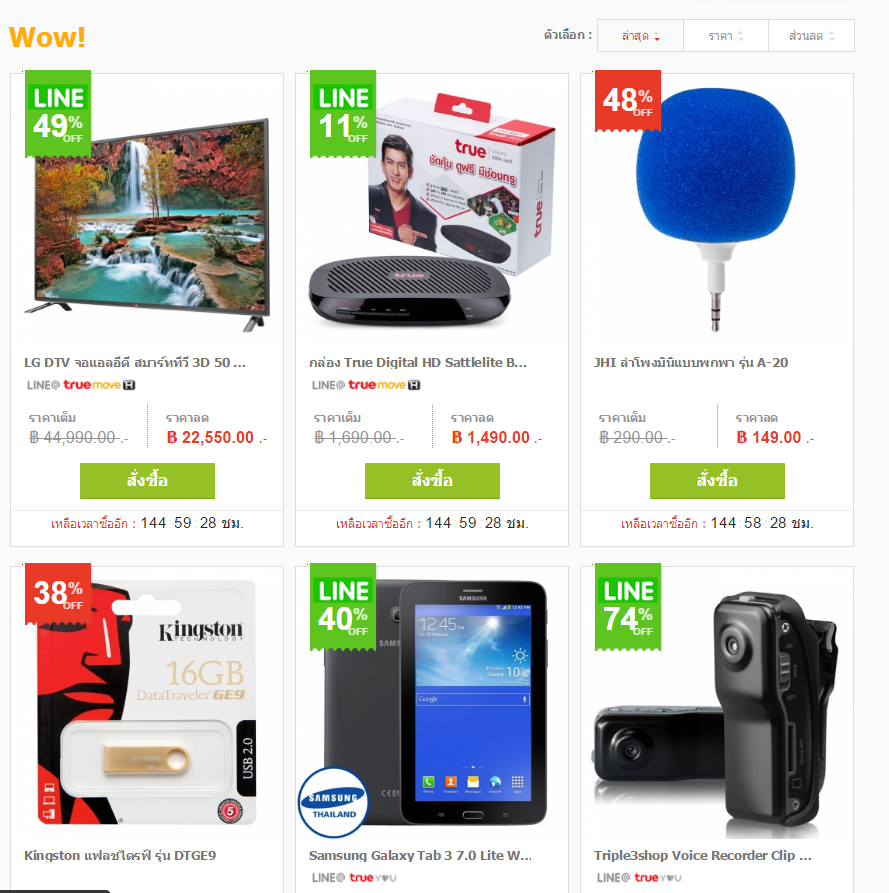Open the Samsung Galaxy Tab 3 title
The image size is (889, 893).
[x=420, y=855]
